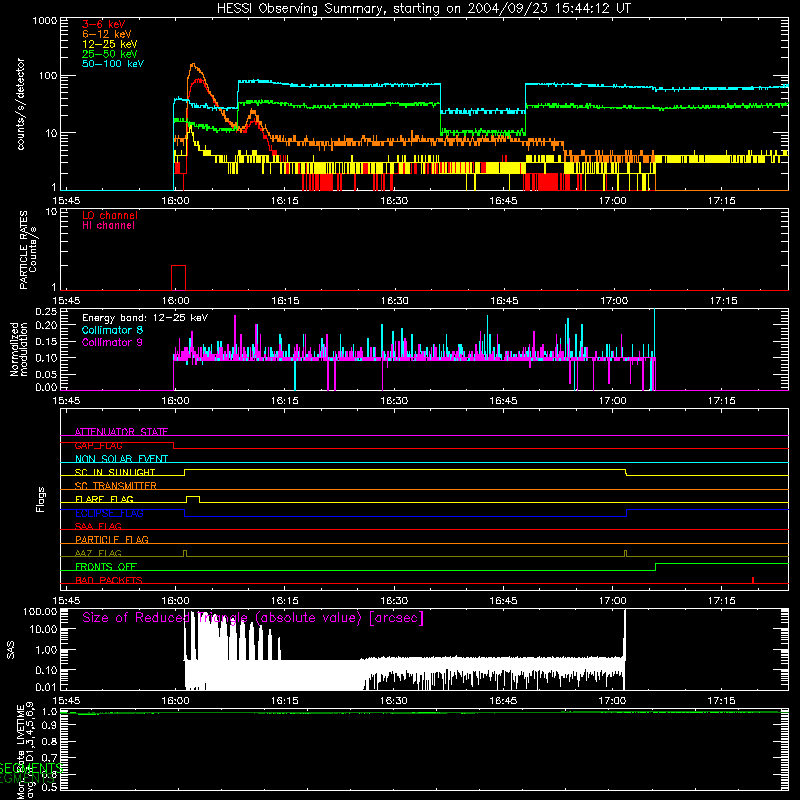Click the red particle rate pulse at 16:00
This screenshot has height=800, width=800.
click(x=179, y=278)
